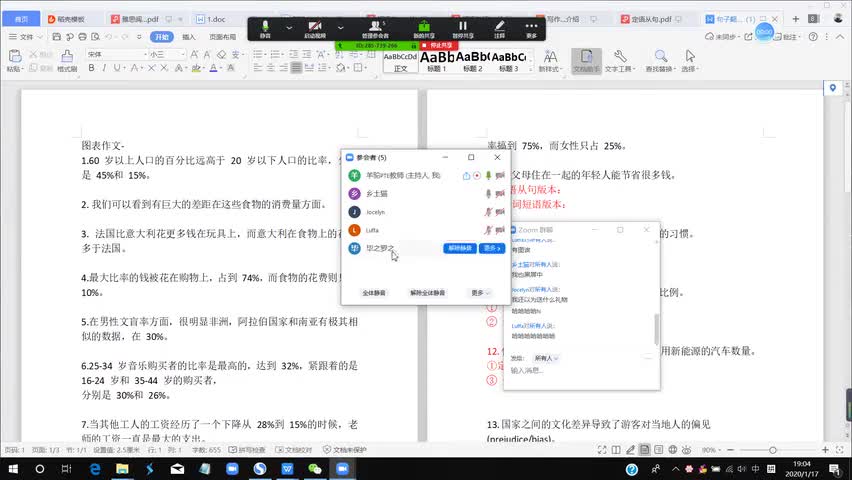Click the 解除静音 button for highlighted participant
852x480 pixels.
click(x=460, y=248)
